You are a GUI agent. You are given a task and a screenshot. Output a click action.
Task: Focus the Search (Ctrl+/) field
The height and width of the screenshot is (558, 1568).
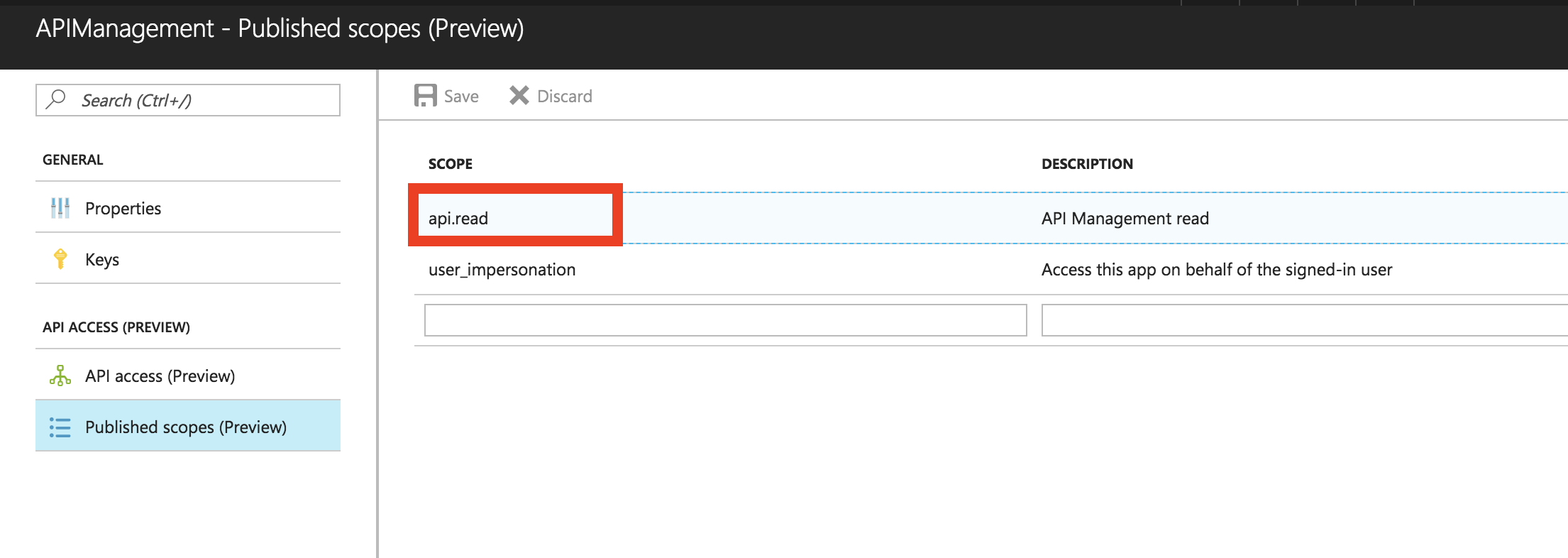click(x=188, y=100)
